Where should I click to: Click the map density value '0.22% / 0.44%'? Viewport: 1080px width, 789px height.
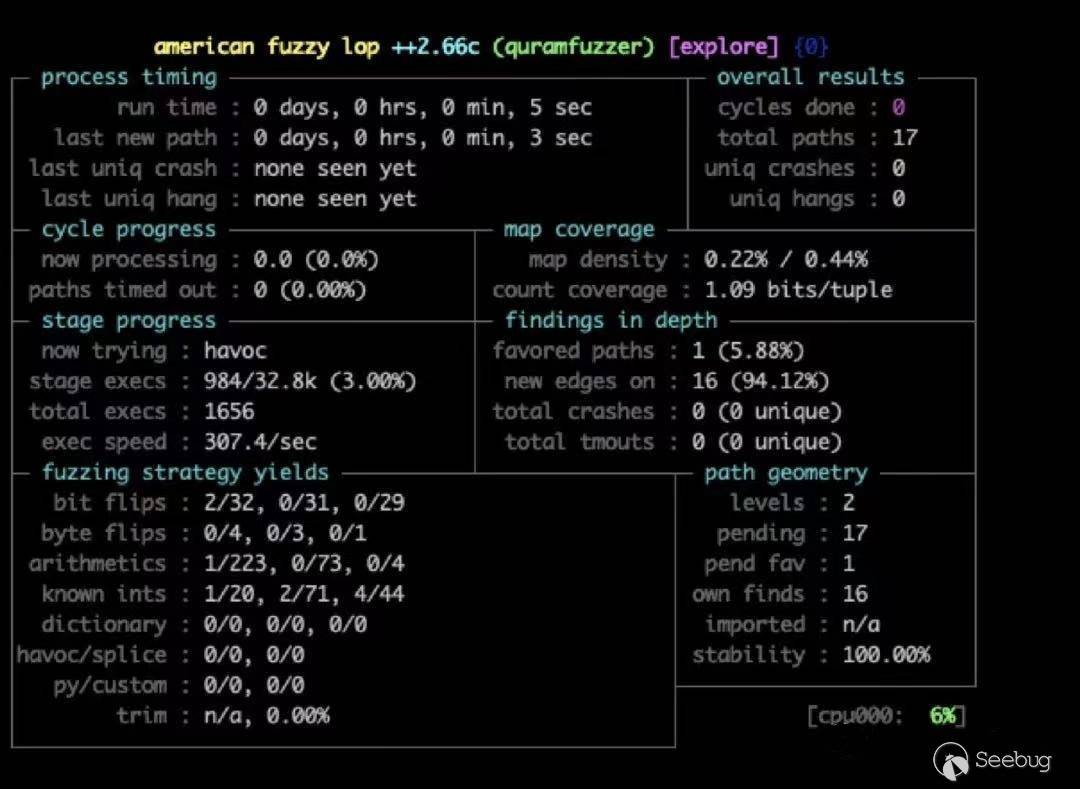coord(786,260)
